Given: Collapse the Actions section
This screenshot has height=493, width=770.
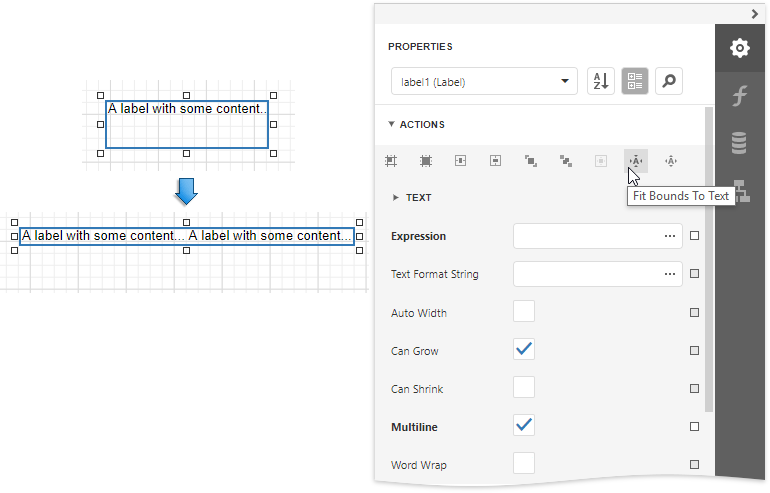Looking at the screenshot, I should (x=392, y=125).
